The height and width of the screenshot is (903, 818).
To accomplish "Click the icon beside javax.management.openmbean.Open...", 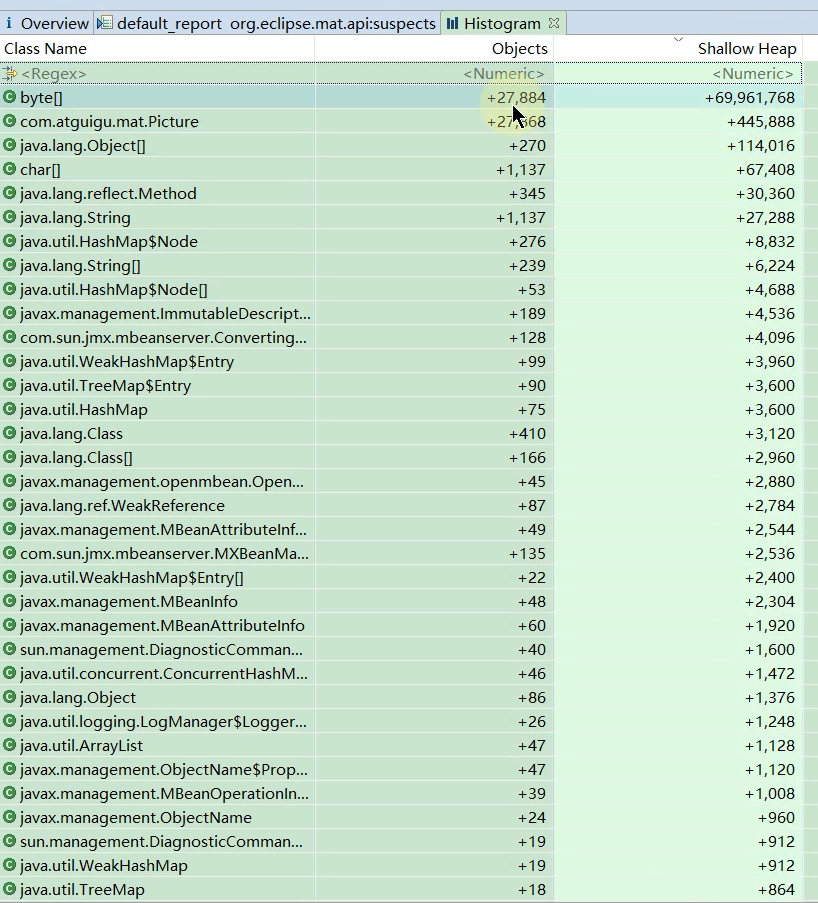I will click(x=9, y=481).
